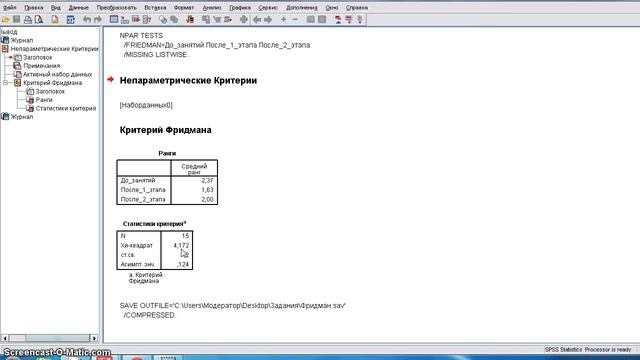Click the Designate Window icon

[244, 19]
